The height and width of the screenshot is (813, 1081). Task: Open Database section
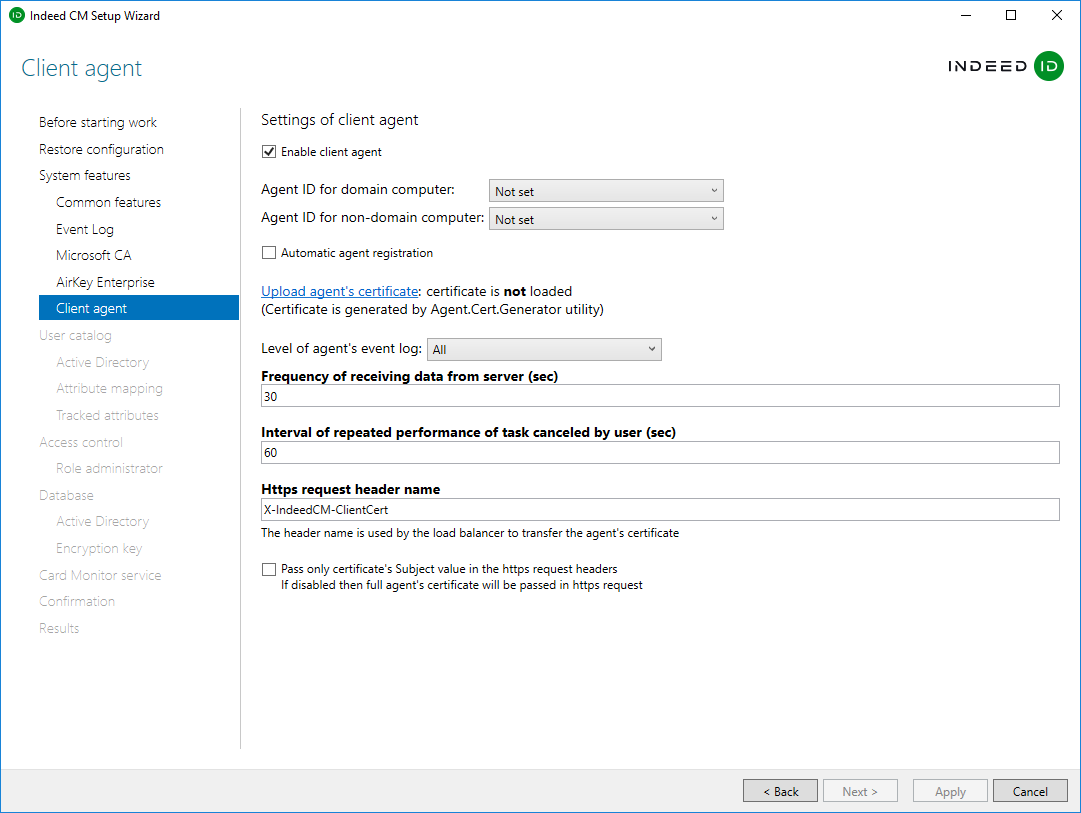[66, 495]
